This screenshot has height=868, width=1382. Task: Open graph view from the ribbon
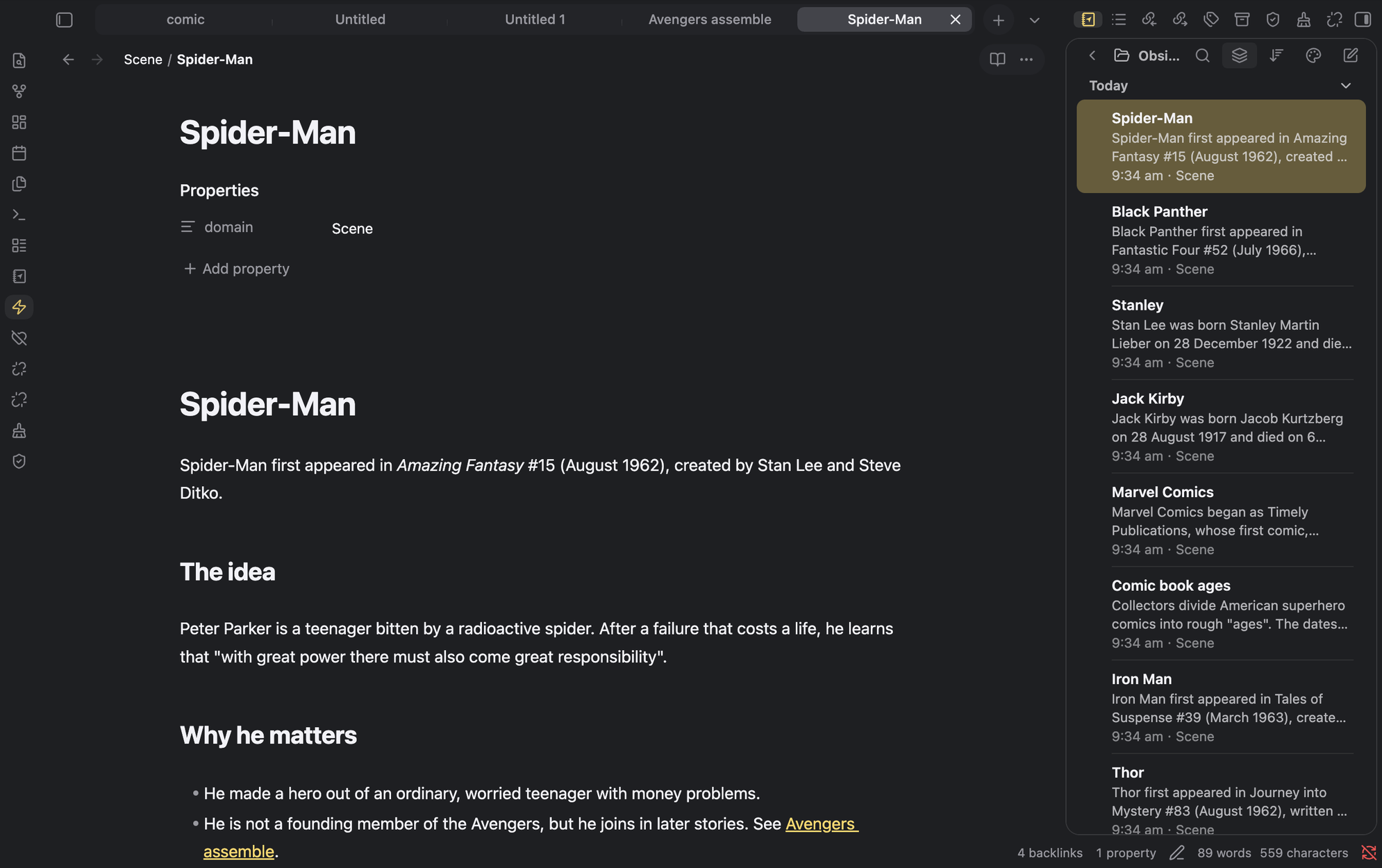pyautogui.click(x=19, y=92)
